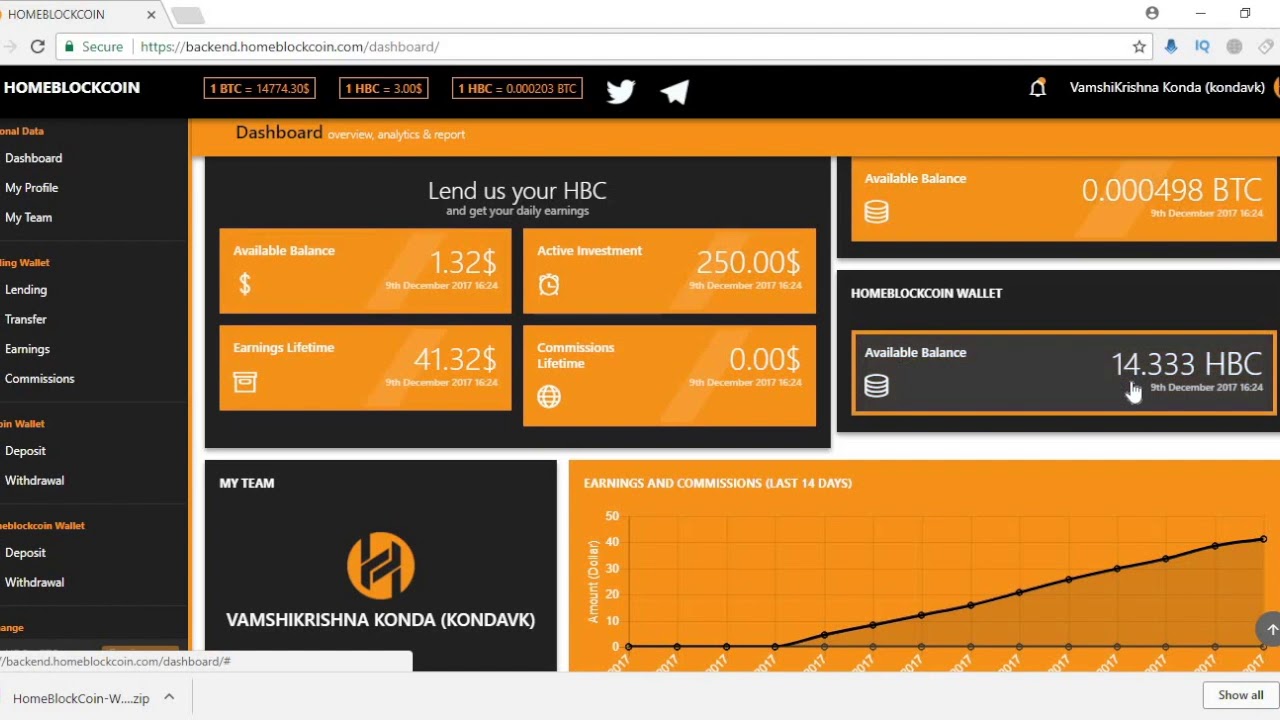Open Commissions in the sidebar
Viewport: 1280px width, 720px height.
click(x=39, y=379)
